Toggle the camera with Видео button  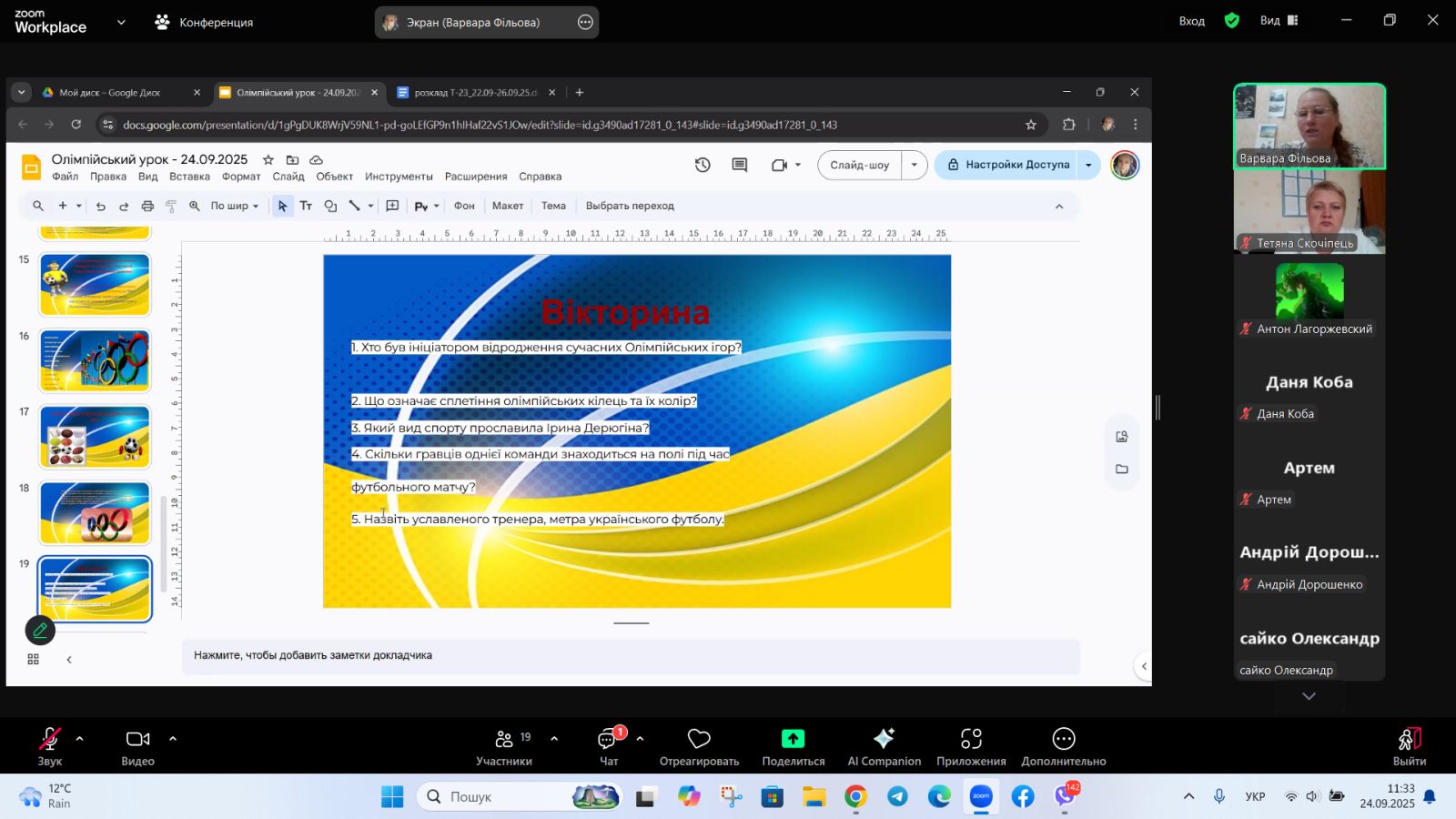click(x=137, y=739)
